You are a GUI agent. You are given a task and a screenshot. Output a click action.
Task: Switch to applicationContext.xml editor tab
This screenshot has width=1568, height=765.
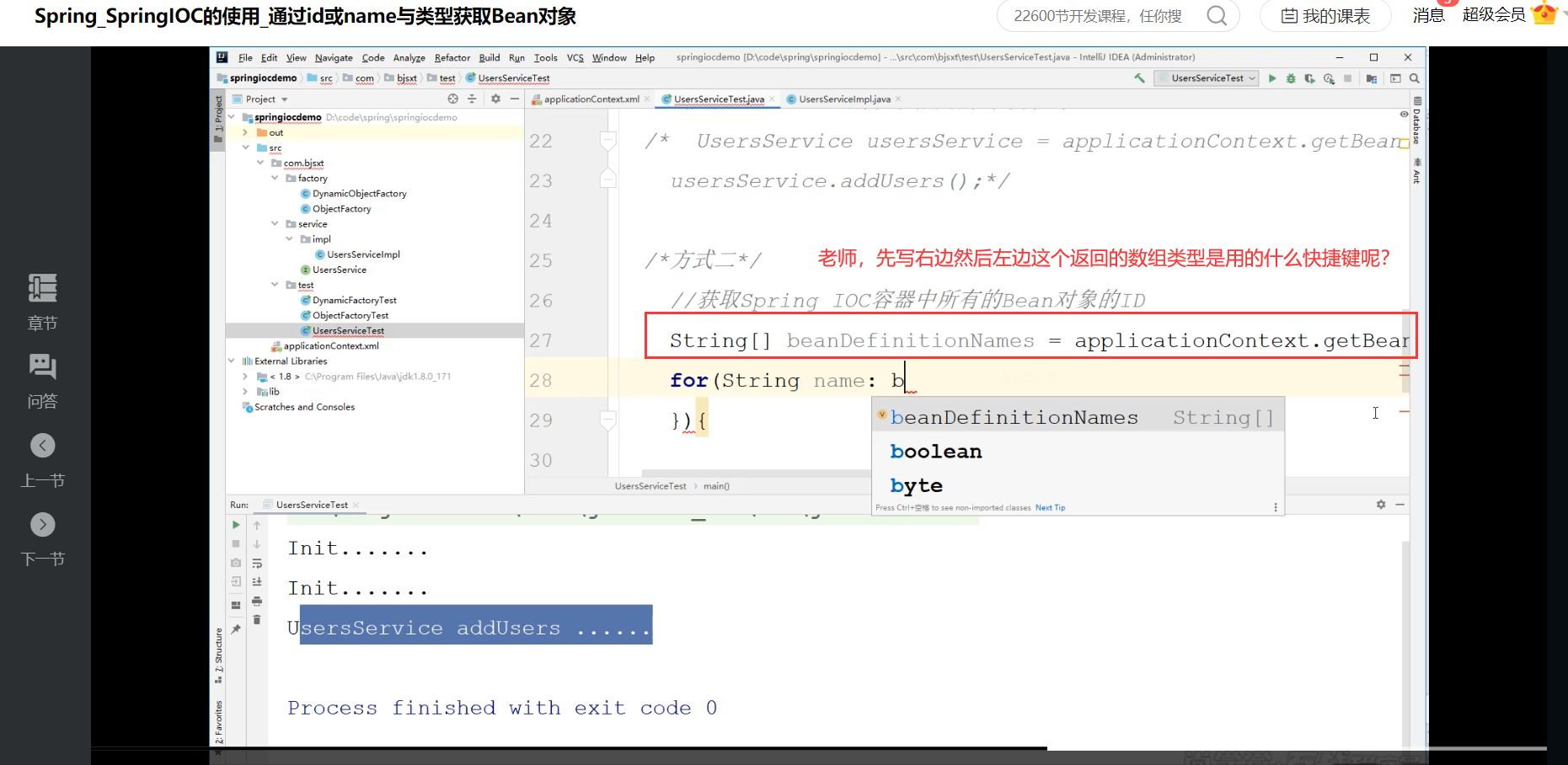pyautogui.click(x=591, y=99)
